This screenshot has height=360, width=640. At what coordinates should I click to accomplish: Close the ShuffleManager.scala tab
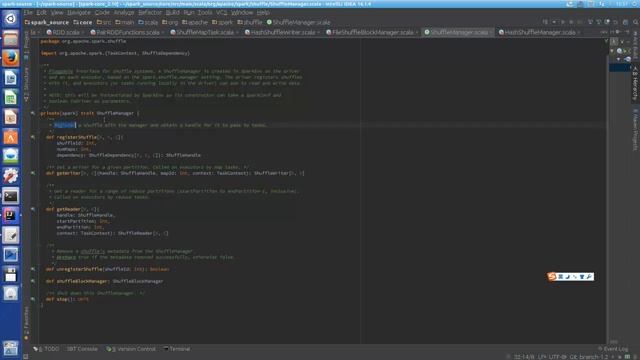point(491,33)
